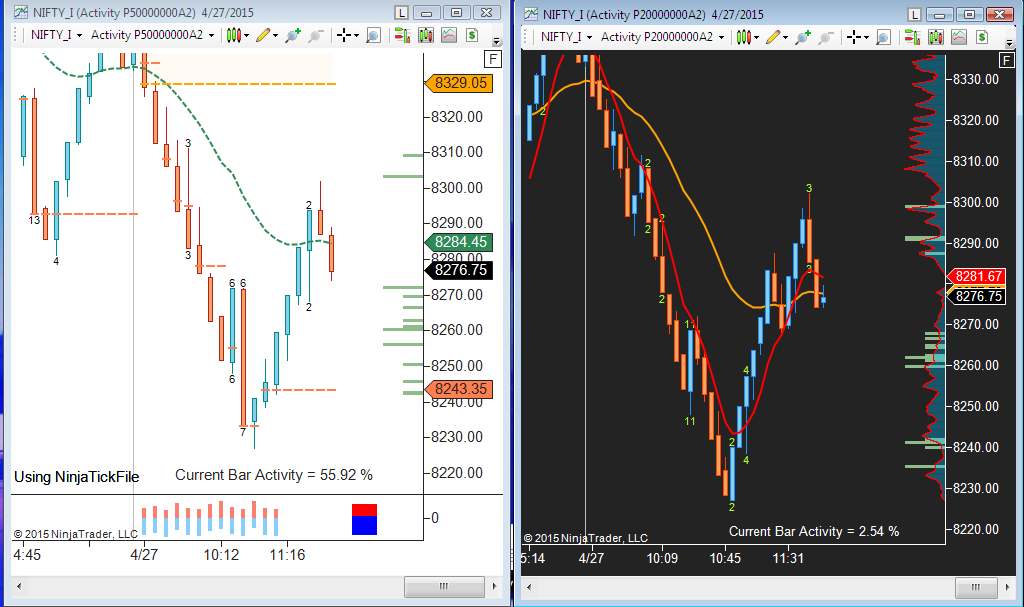
Task: Expand chart style arrow in P20000000A2 window
Action: click(x=756, y=38)
